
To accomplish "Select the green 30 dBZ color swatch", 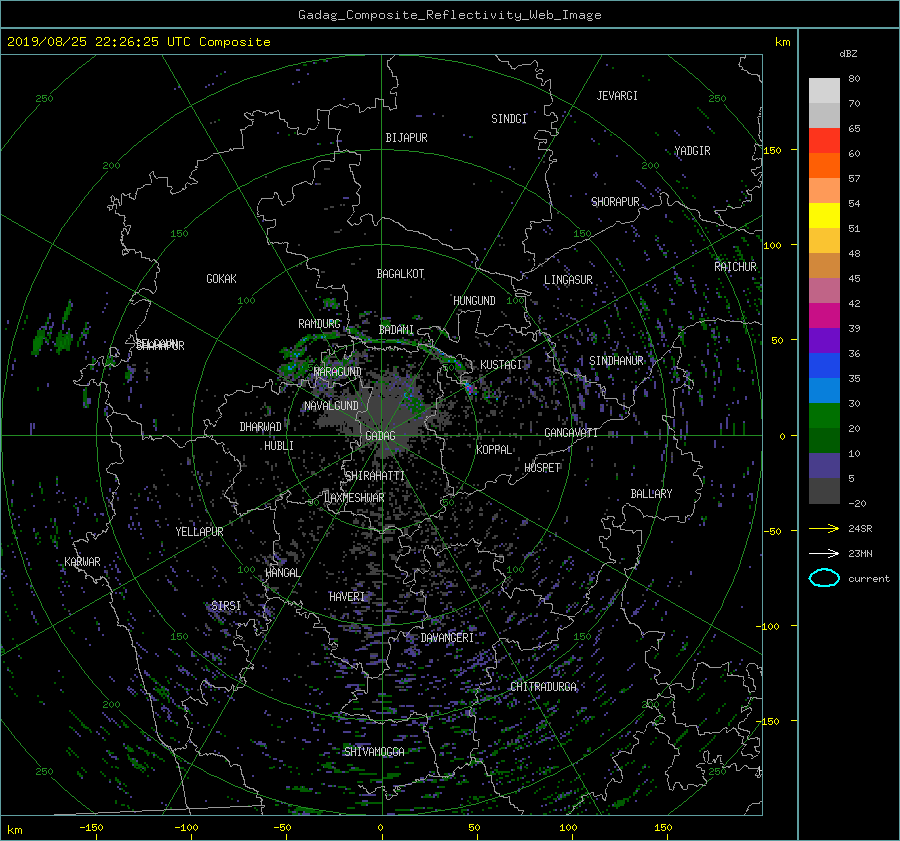I will tap(824, 415).
